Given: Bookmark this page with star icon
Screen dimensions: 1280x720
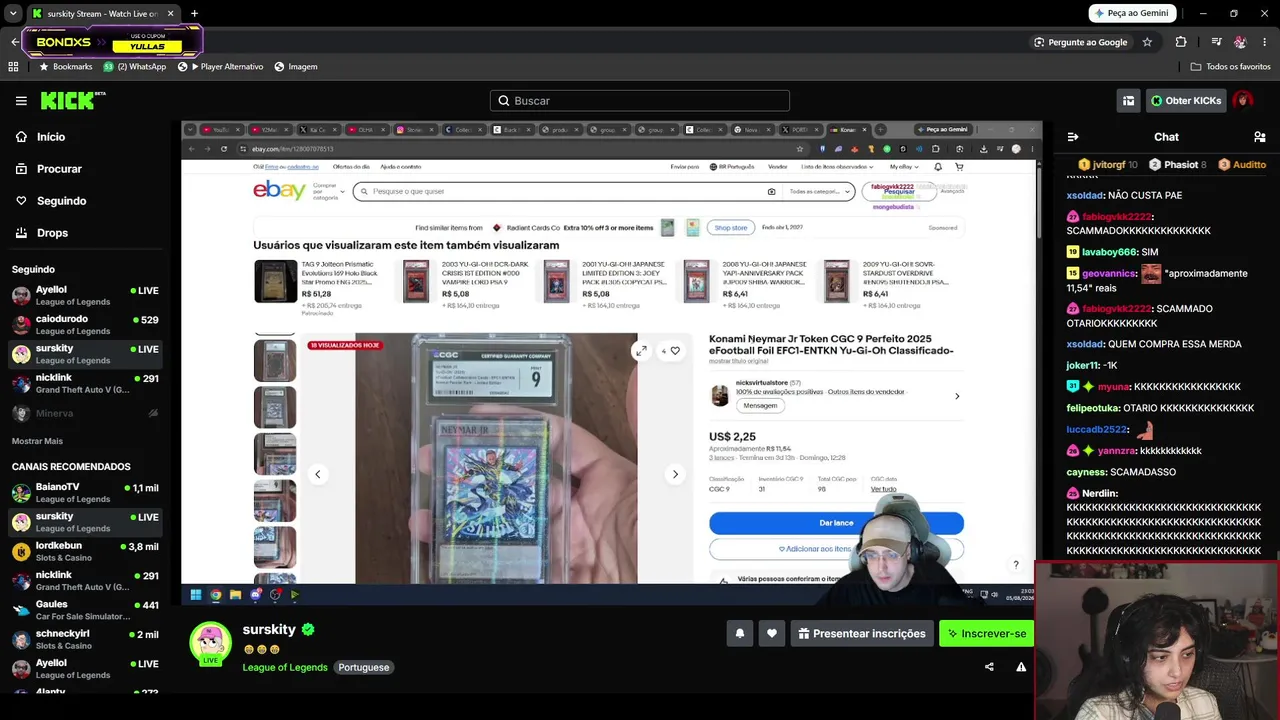Looking at the screenshot, I should click(1147, 42).
